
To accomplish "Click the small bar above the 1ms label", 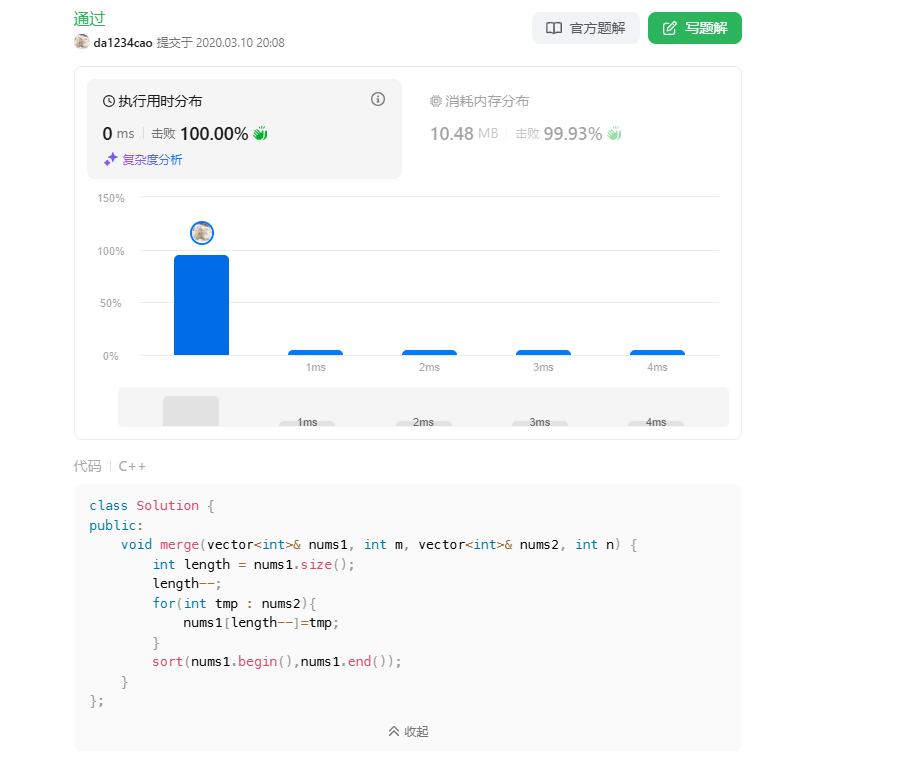I will pyautogui.click(x=315, y=352).
